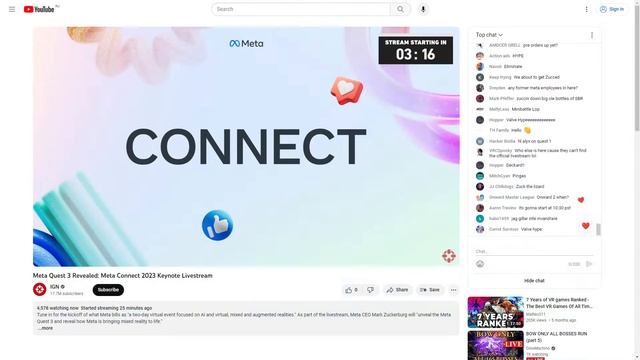Open avatar of 'We about to get Zucced' commenter
The height and width of the screenshot is (360, 640).
[x=480, y=77]
